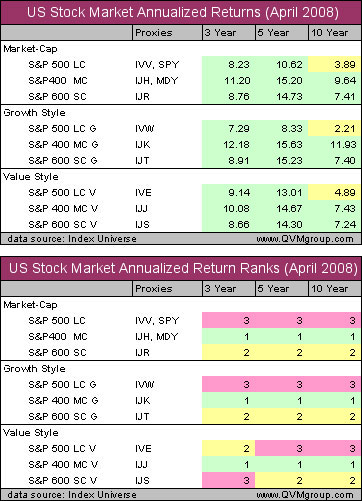Image resolution: width=362 pixels, height=501 pixels.
Task: Click the www.QVMgroup.com link under returns table
Action: pos(305,239)
